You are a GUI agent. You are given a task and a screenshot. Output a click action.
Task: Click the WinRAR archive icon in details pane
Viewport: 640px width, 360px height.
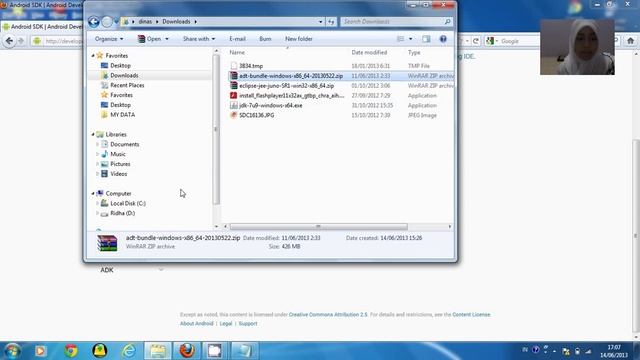(107, 242)
